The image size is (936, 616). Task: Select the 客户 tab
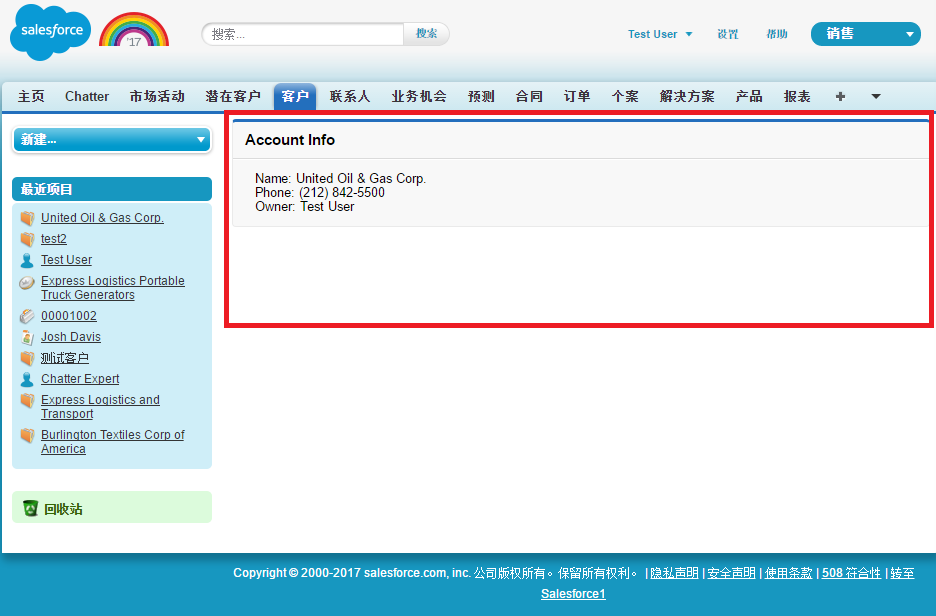click(x=295, y=96)
